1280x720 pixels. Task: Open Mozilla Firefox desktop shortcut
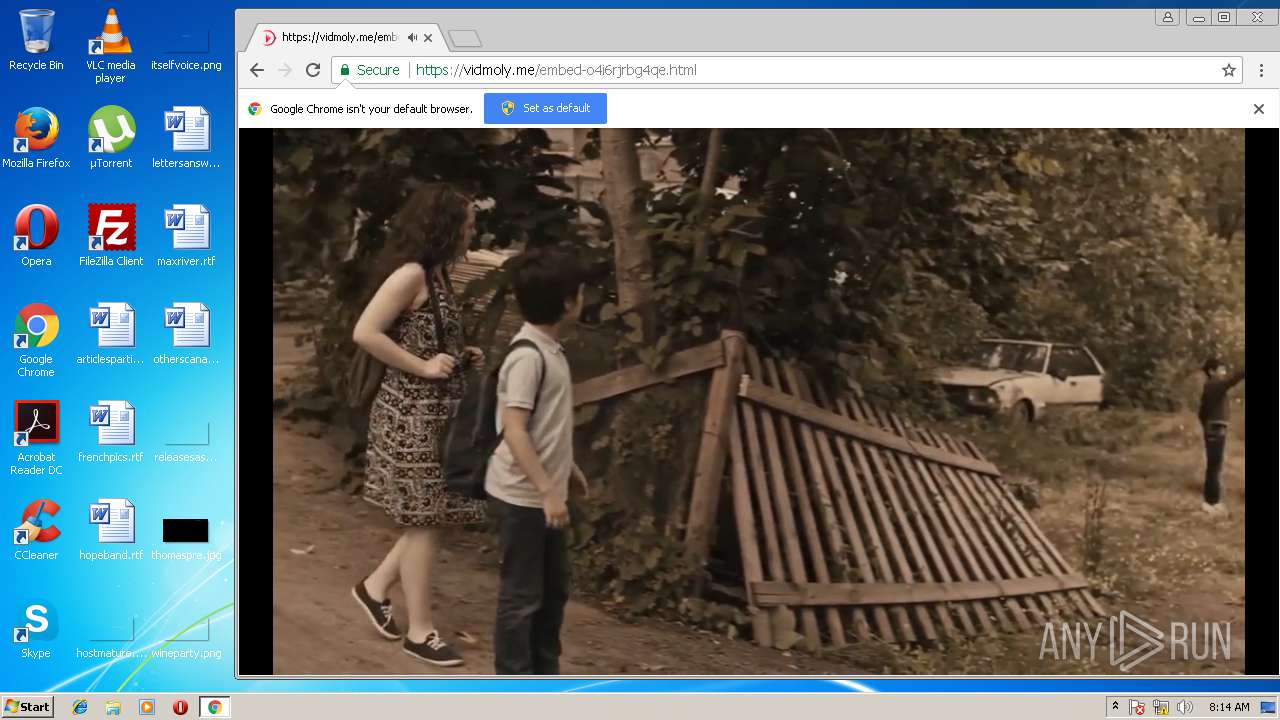click(36, 138)
